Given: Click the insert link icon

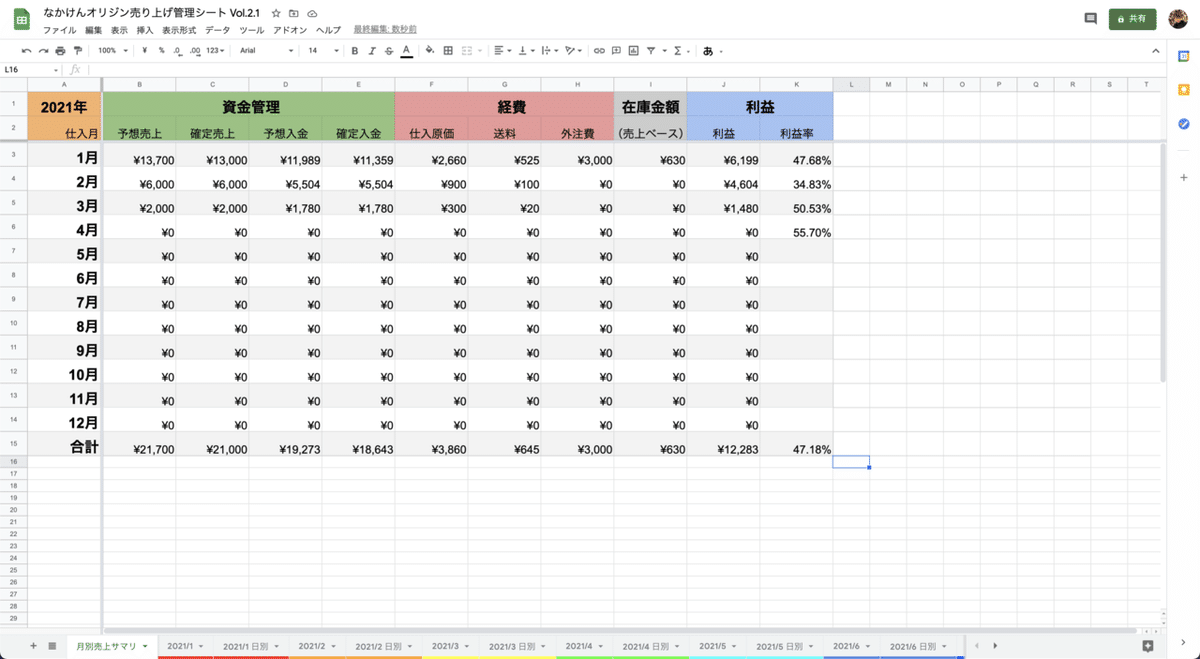Looking at the screenshot, I should (x=599, y=50).
